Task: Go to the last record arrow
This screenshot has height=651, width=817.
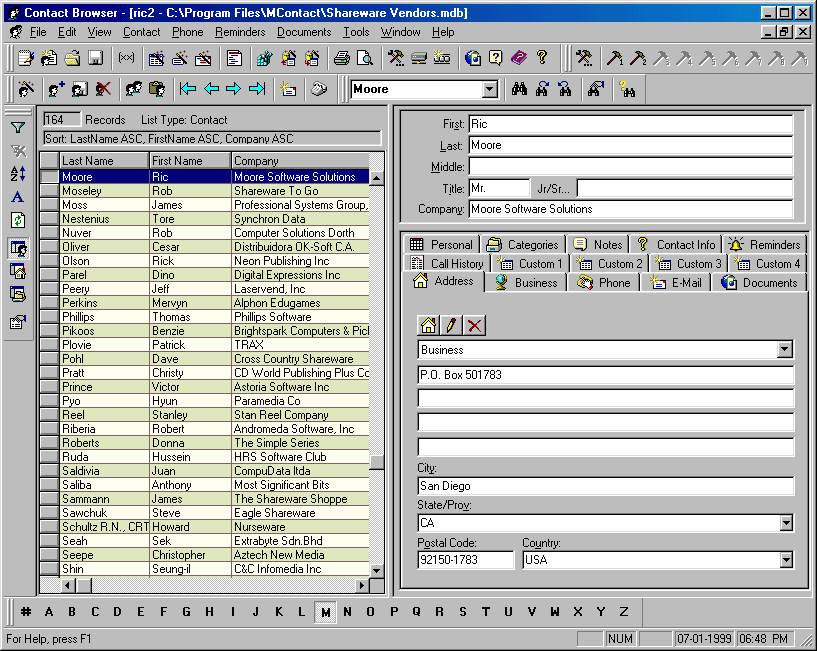Action: 257,89
